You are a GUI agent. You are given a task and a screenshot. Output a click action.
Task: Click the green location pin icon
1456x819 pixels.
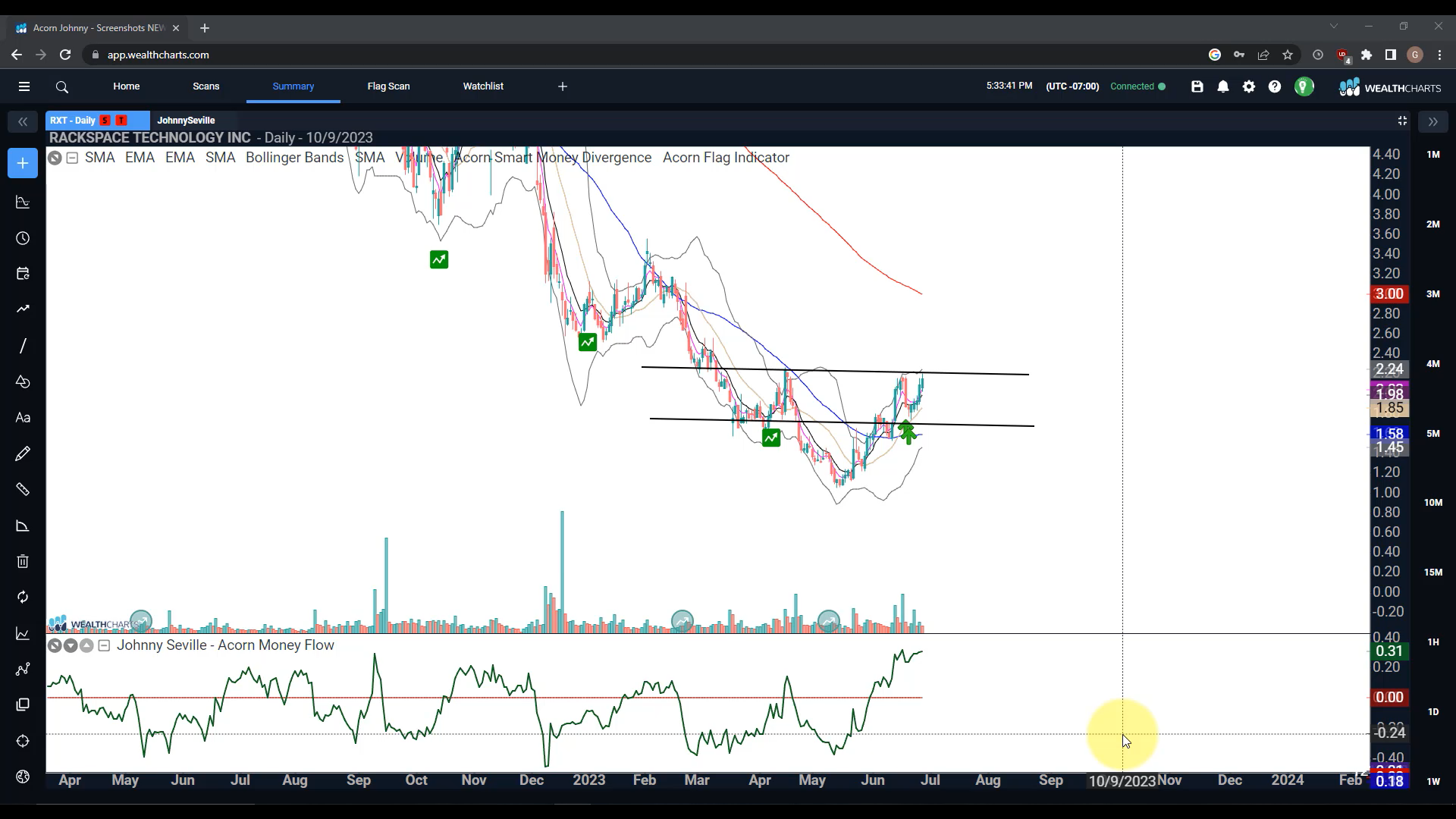coord(1304,86)
